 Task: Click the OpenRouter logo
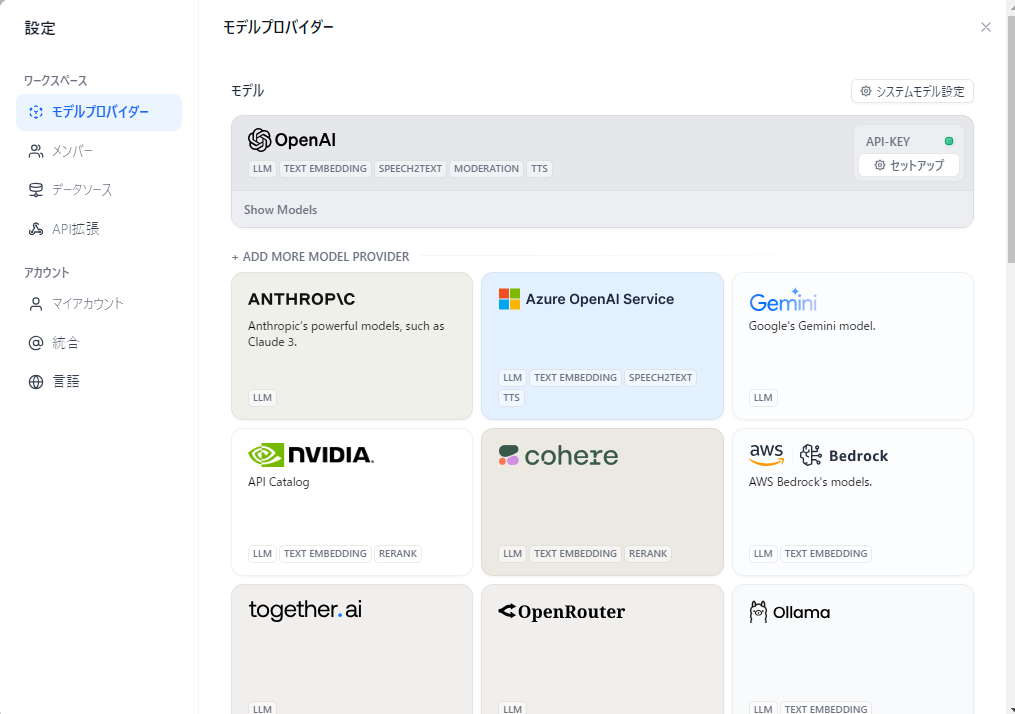561,611
